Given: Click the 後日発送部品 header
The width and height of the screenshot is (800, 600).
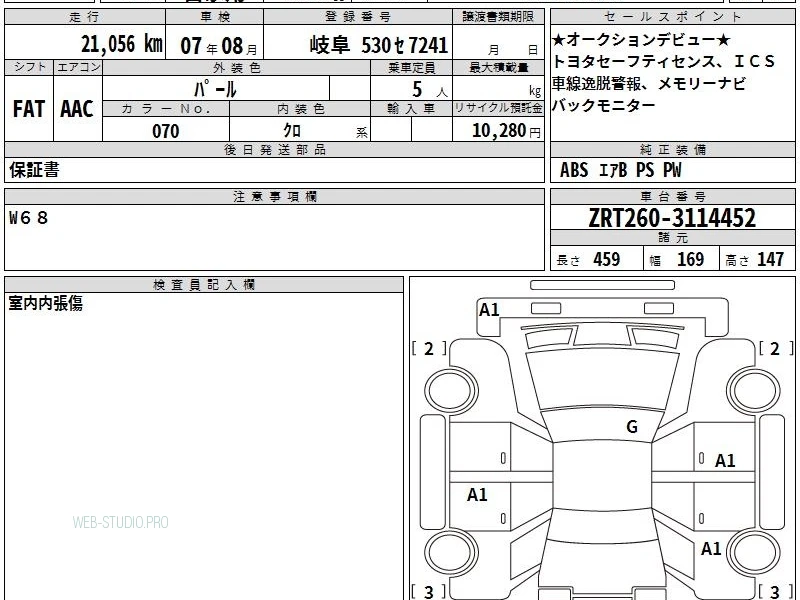Looking at the screenshot, I should click(x=274, y=149).
